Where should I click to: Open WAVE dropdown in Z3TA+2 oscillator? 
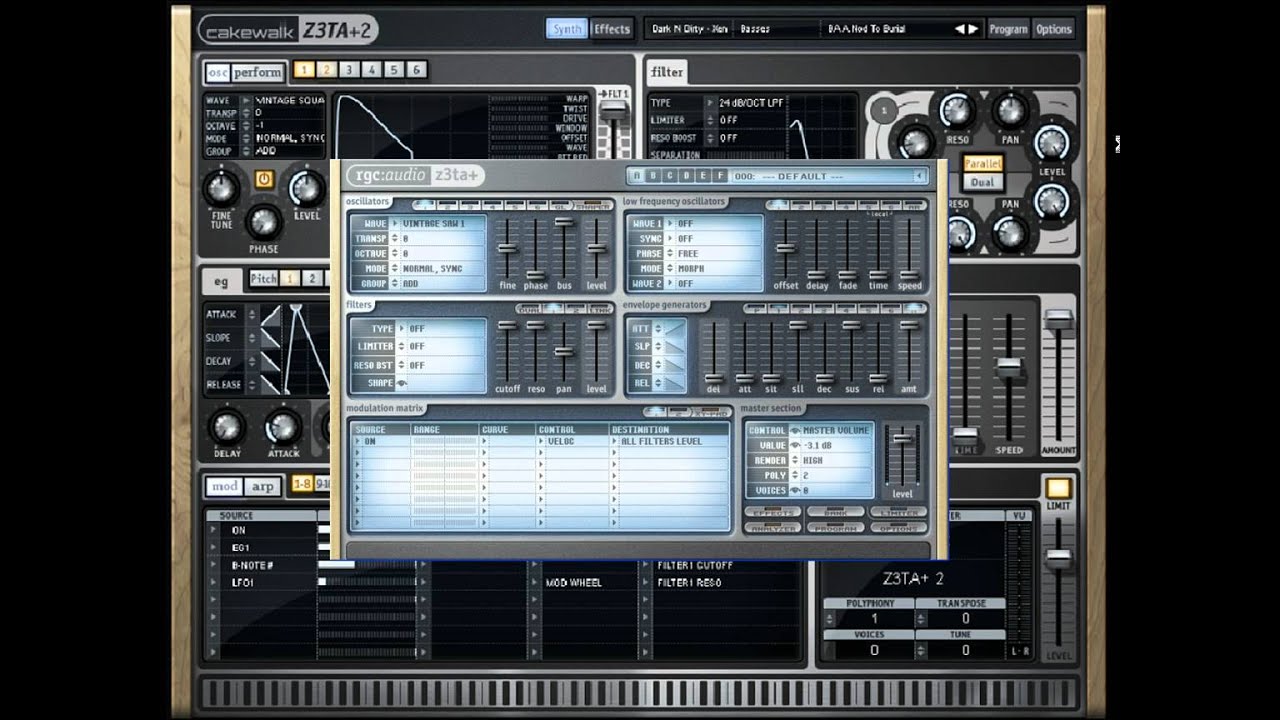click(246, 100)
